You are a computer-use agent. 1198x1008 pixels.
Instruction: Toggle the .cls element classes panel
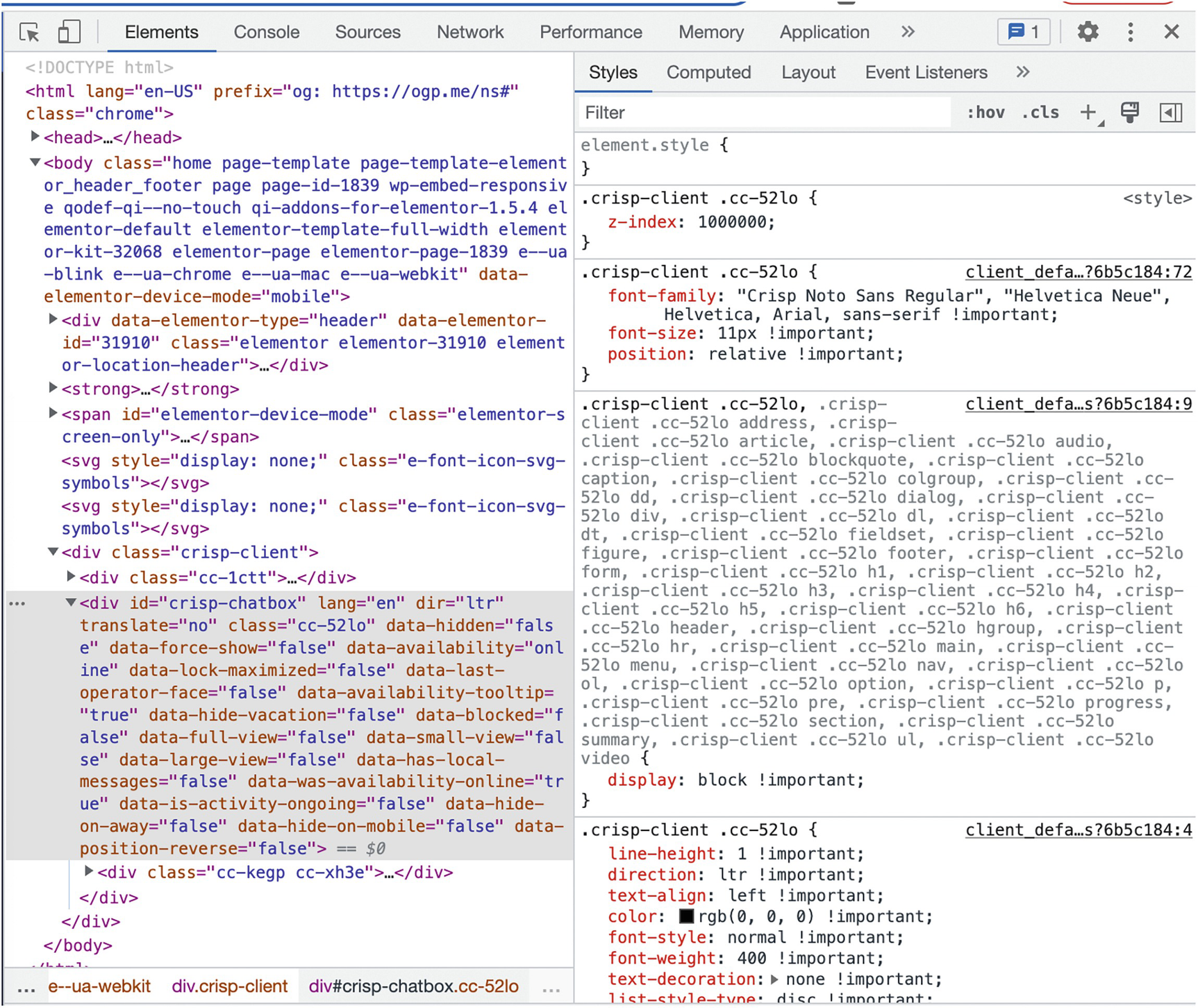pyautogui.click(x=1040, y=112)
